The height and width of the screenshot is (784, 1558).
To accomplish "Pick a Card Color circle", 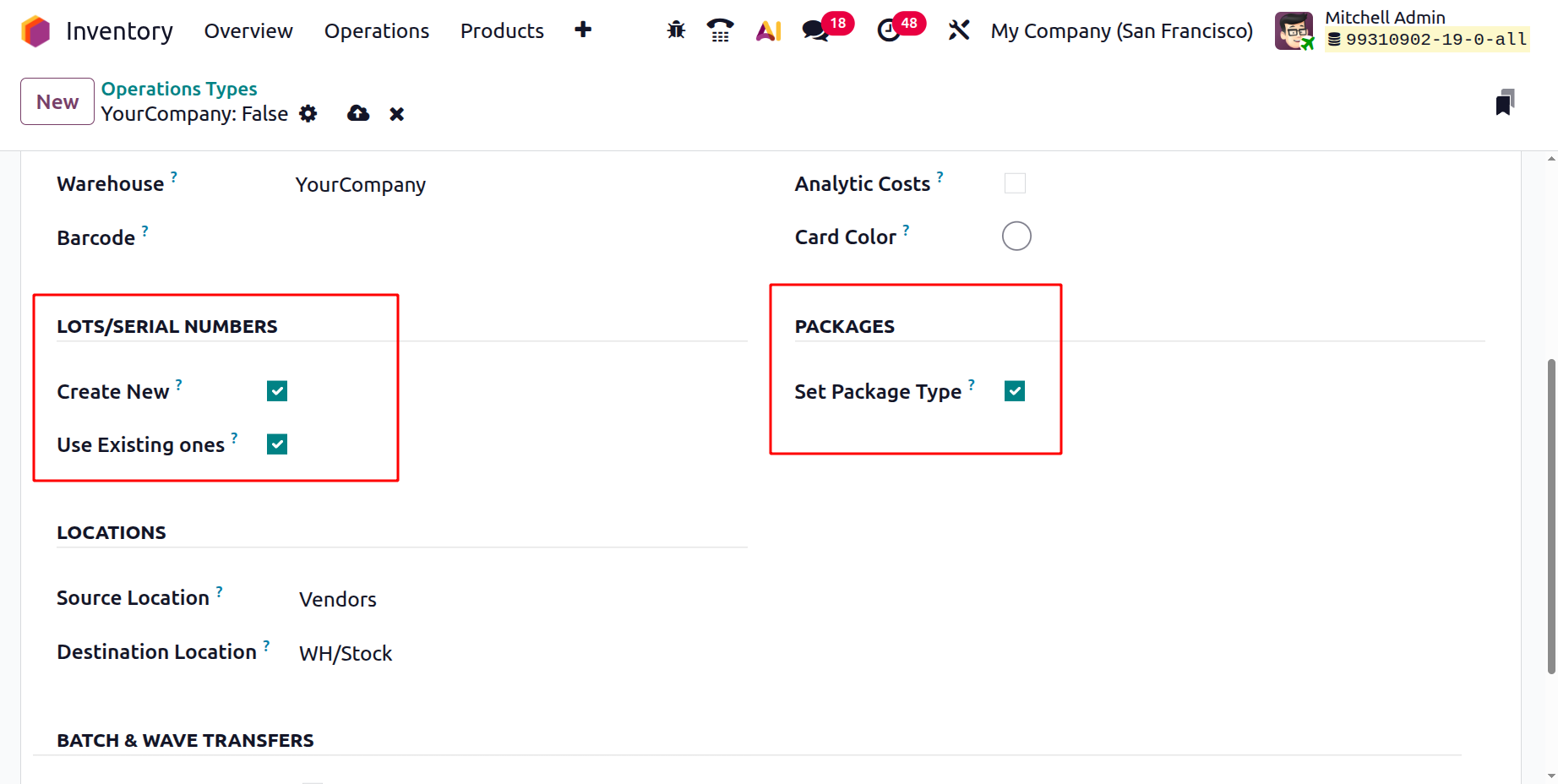I will click(1016, 237).
